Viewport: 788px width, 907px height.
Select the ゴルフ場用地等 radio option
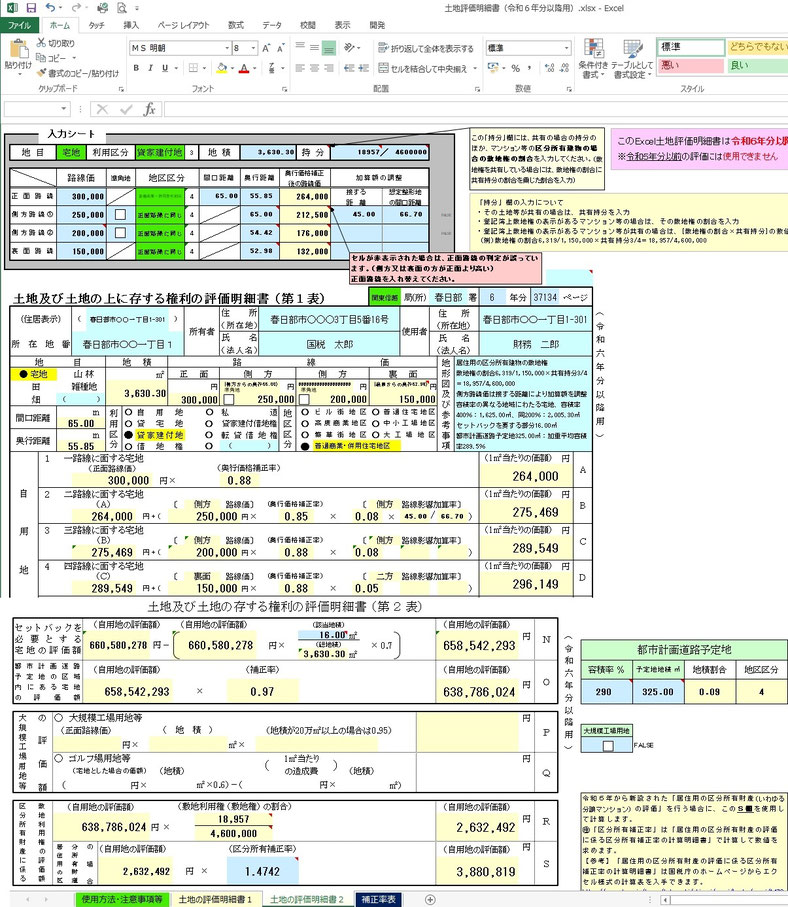point(58,758)
